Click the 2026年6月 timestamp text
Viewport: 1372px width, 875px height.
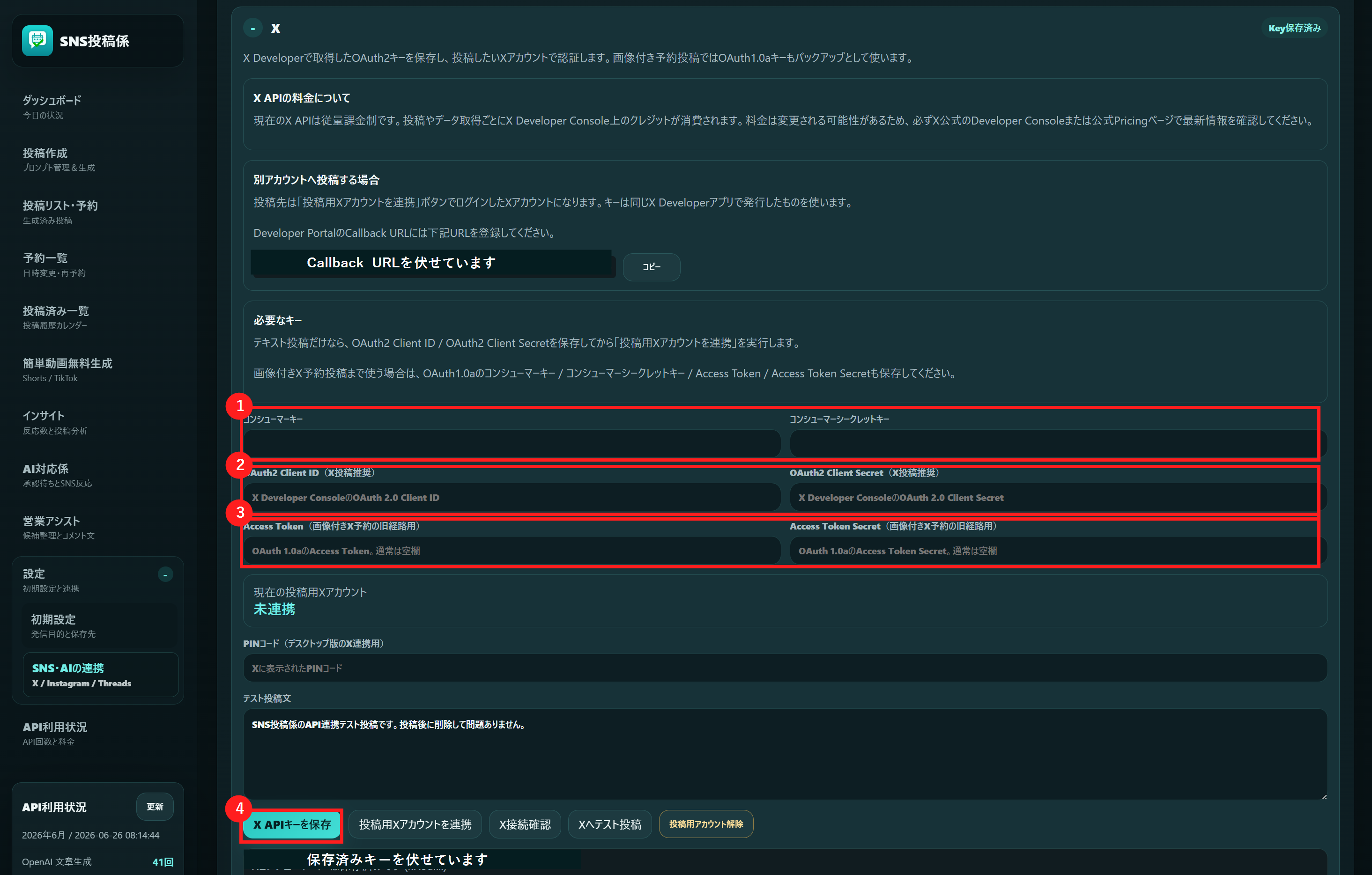(x=90, y=835)
